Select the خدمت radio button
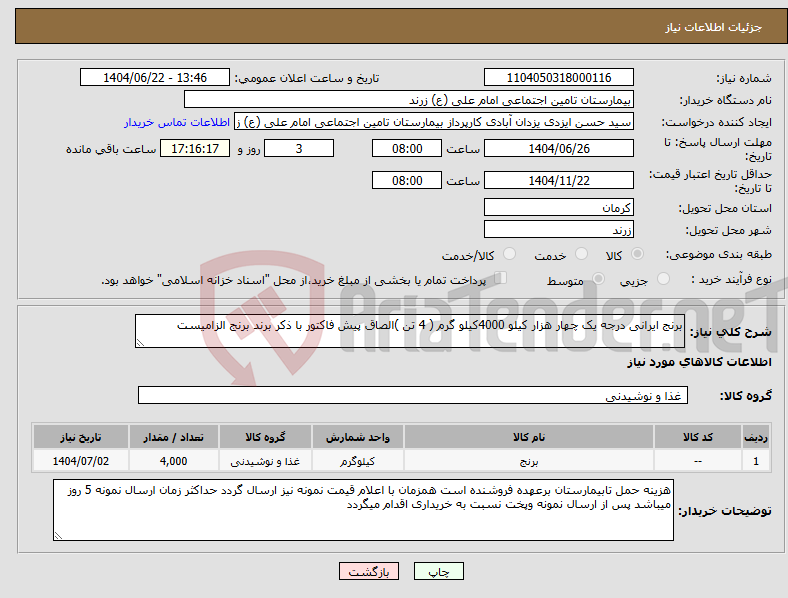 581,254
